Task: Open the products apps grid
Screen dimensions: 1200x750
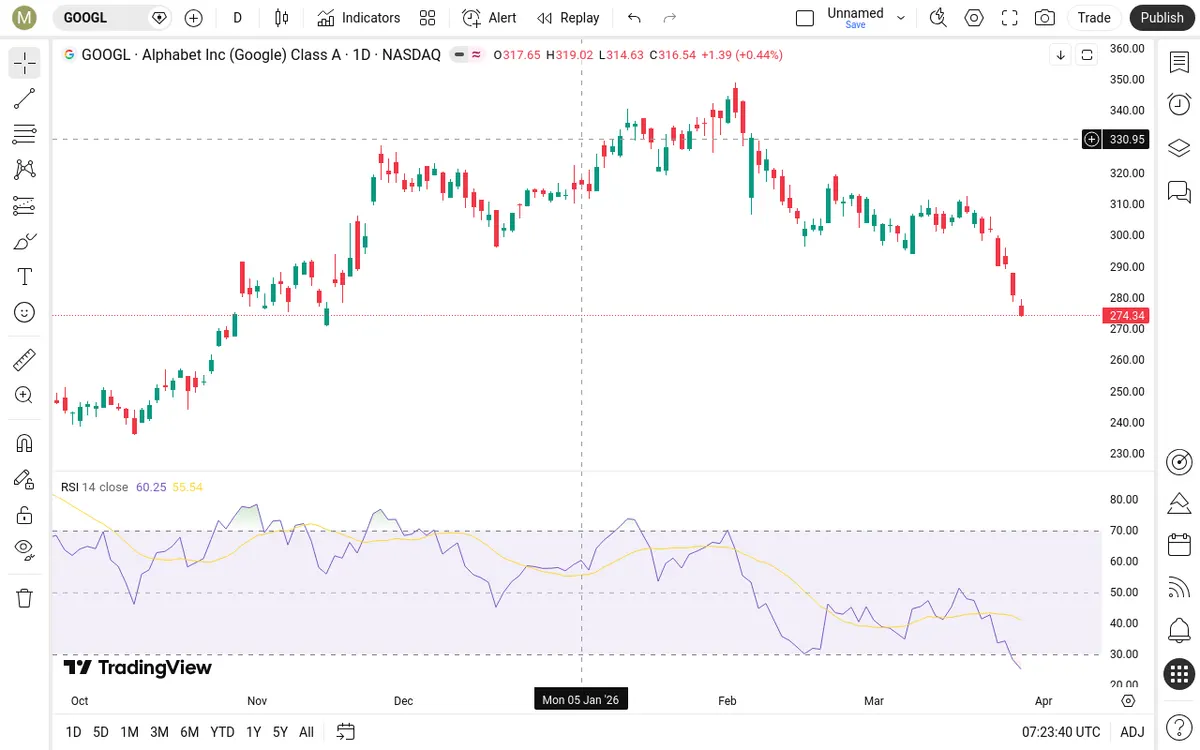Action: 1179,674
